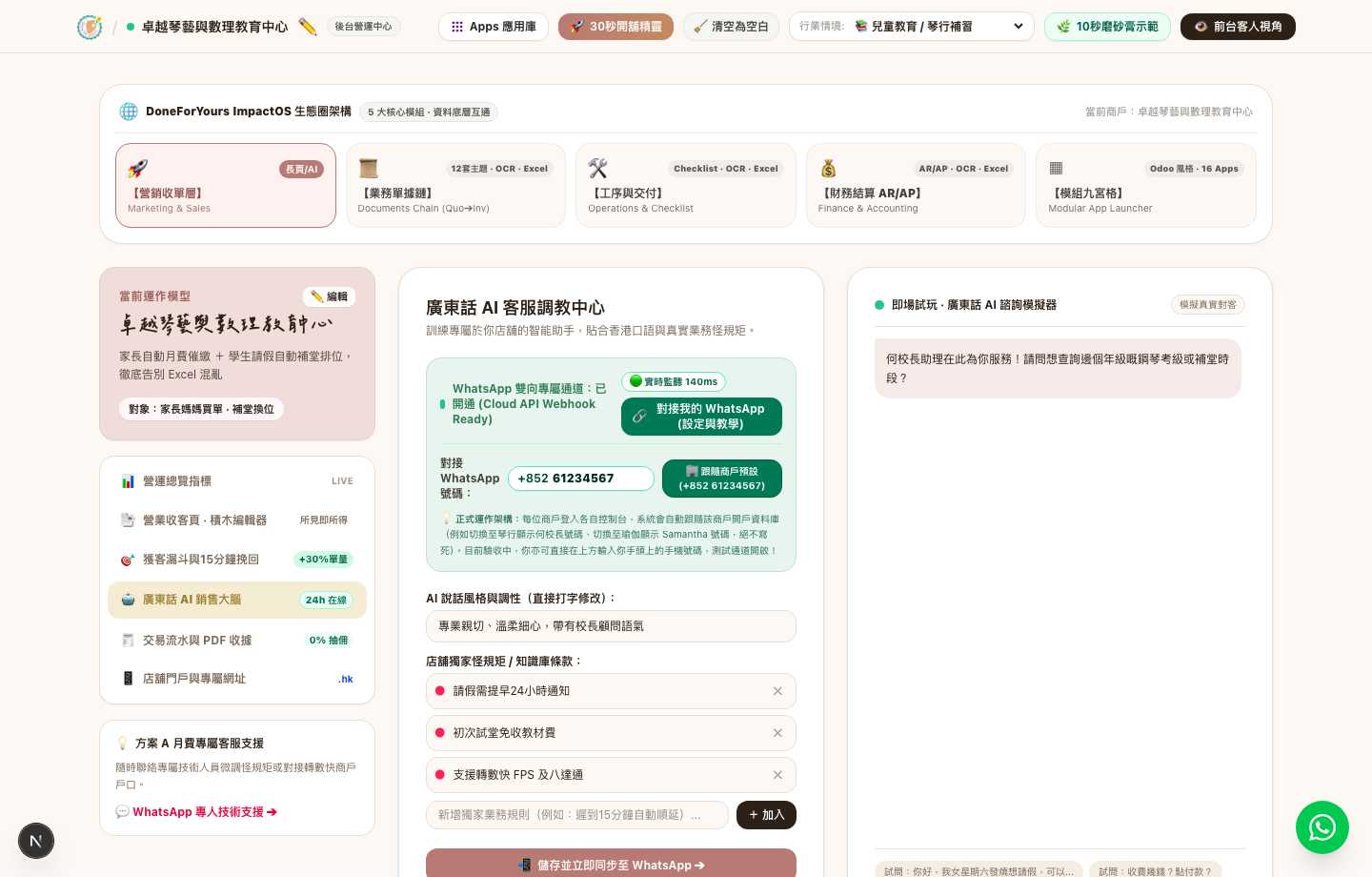Click the + 加入 button
The image size is (1372, 877).
click(766, 815)
